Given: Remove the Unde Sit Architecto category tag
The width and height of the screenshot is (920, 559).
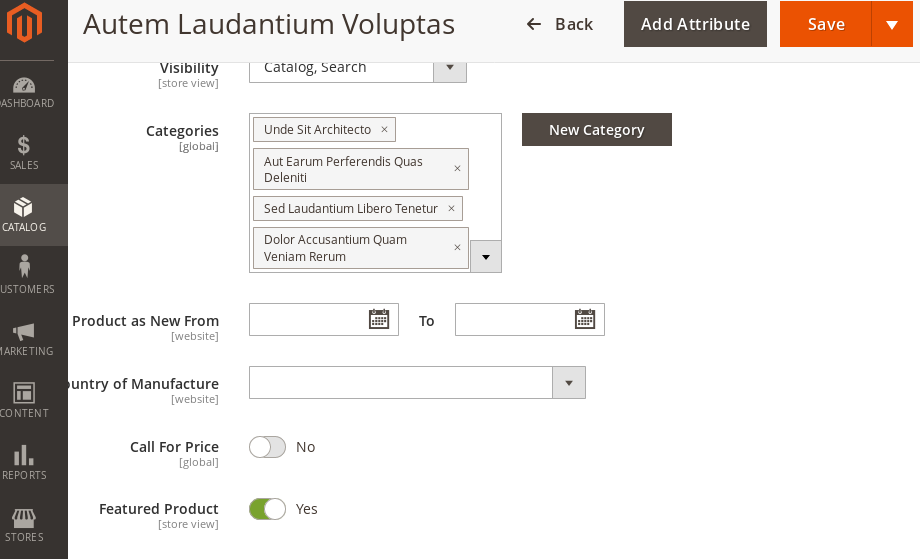Looking at the screenshot, I should pyautogui.click(x=384, y=130).
